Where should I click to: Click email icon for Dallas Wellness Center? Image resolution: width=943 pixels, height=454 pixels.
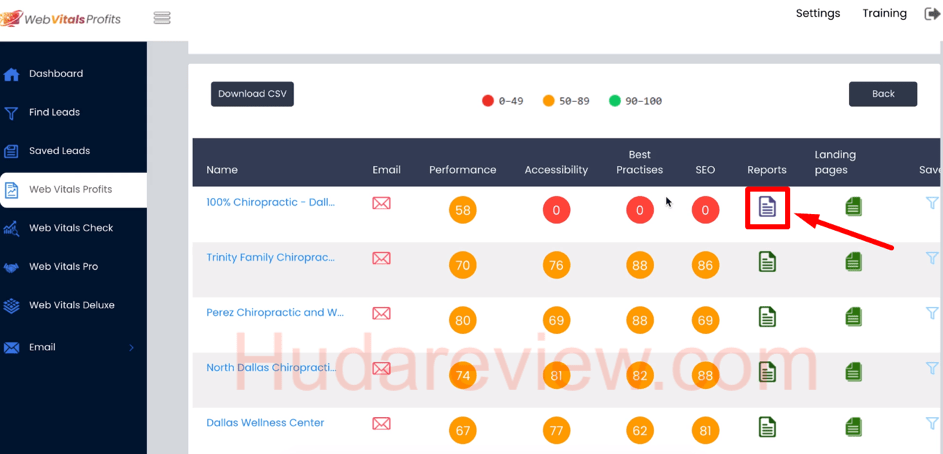click(x=381, y=424)
